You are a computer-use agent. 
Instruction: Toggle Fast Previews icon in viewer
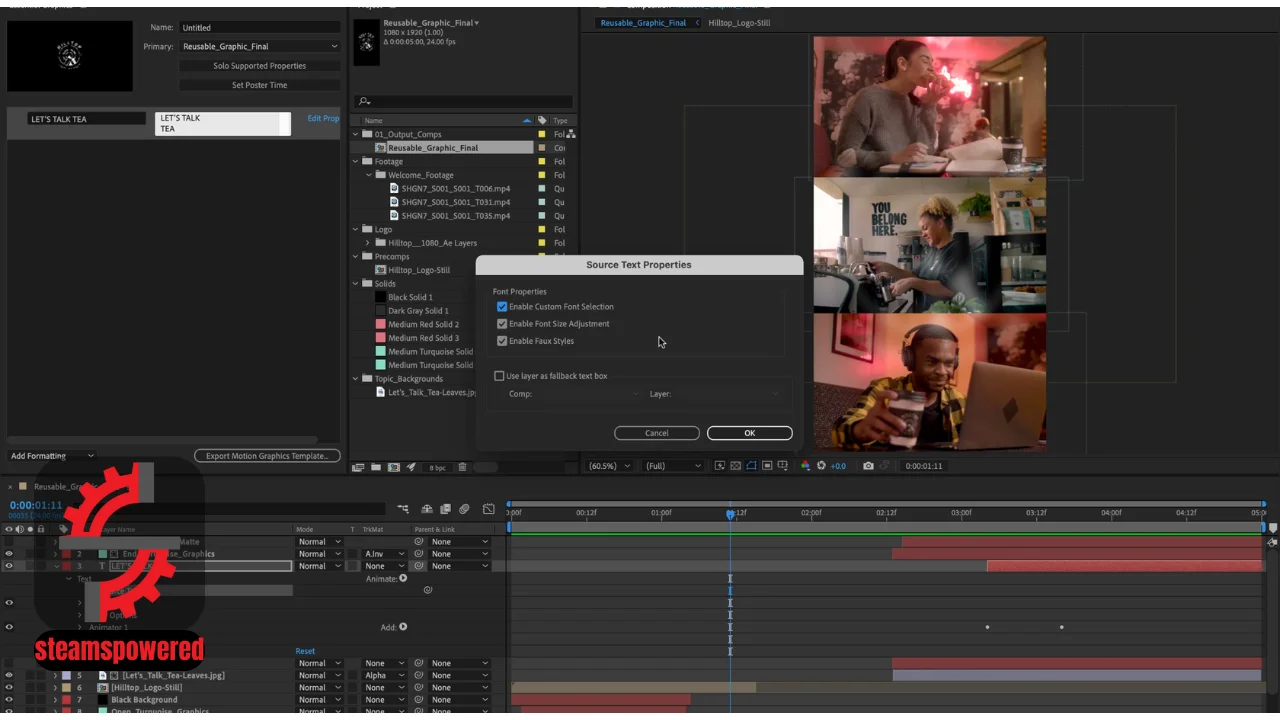[x=720, y=466]
